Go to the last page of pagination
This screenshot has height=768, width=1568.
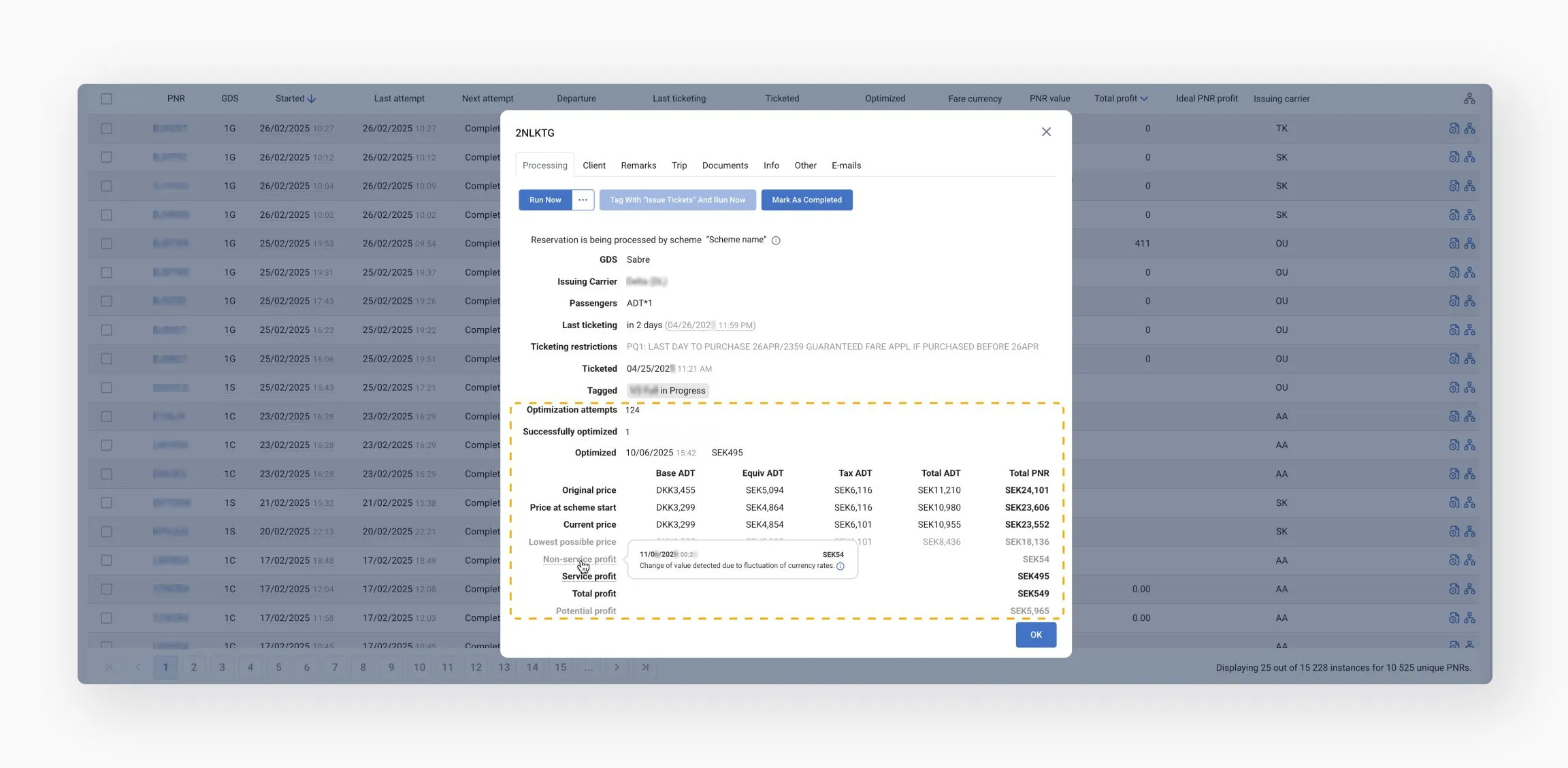645,667
